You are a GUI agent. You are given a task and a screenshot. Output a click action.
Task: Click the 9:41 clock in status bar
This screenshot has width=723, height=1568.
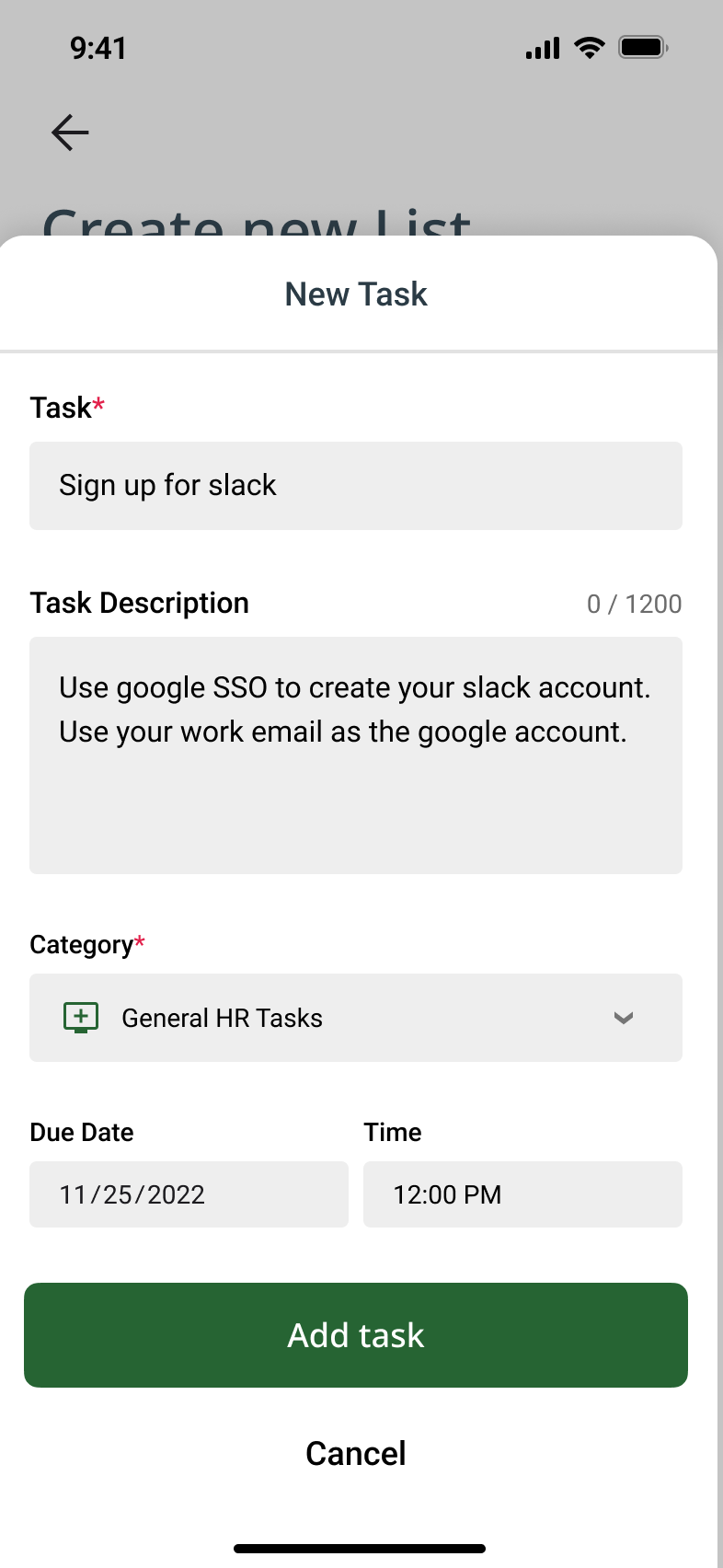pyautogui.click(x=98, y=48)
